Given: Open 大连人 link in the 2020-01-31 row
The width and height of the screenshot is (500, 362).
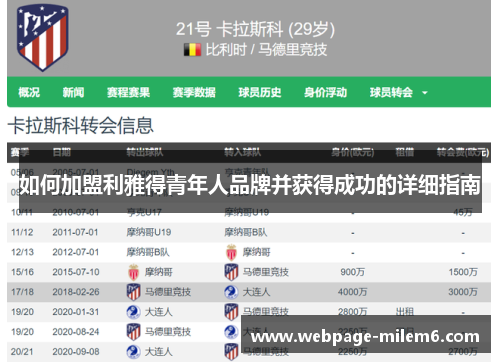Looking at the screenshot, I should (x=158, y=312).
